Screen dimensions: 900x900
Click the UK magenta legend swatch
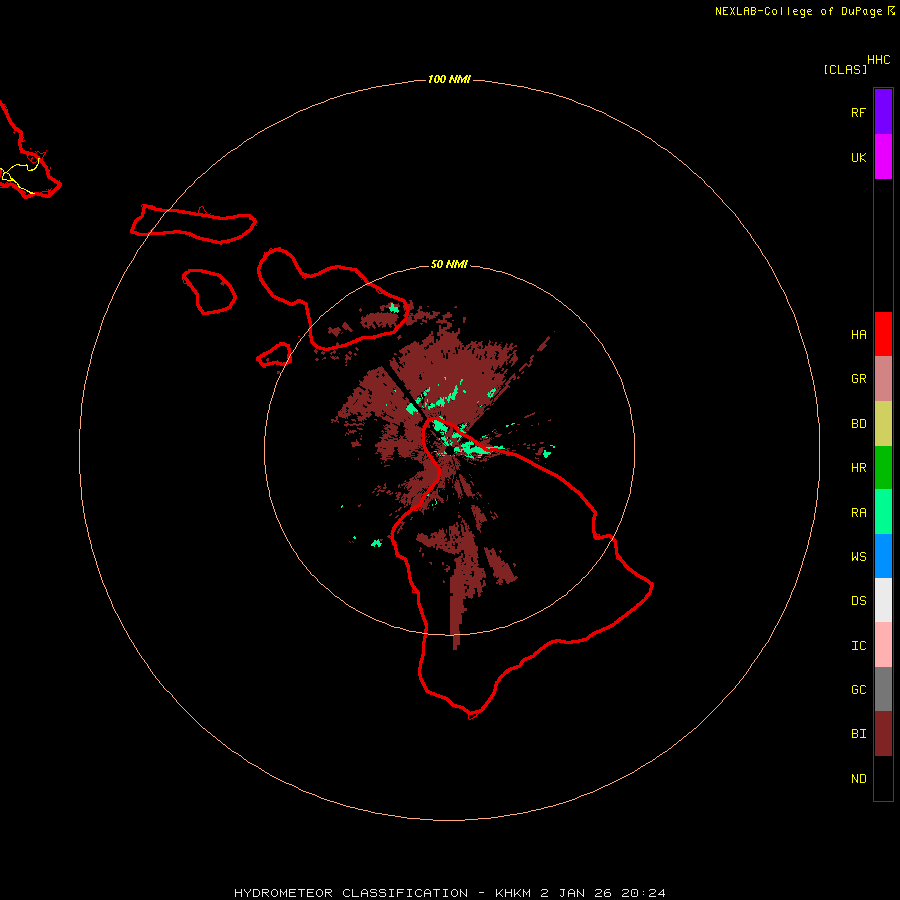click(883, 157)
